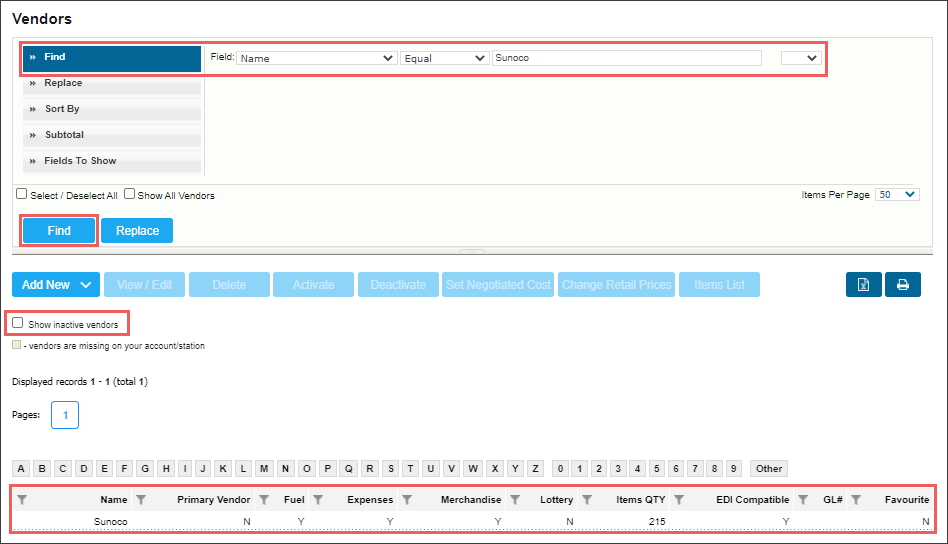
Task: Click the Activate button
Action: click(x=313, y=285)
